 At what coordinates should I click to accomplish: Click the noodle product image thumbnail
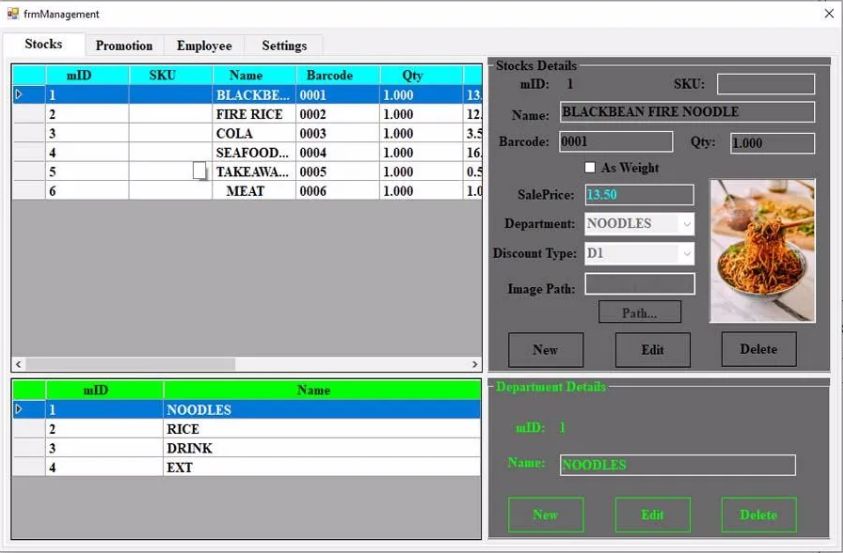point(762,251)
